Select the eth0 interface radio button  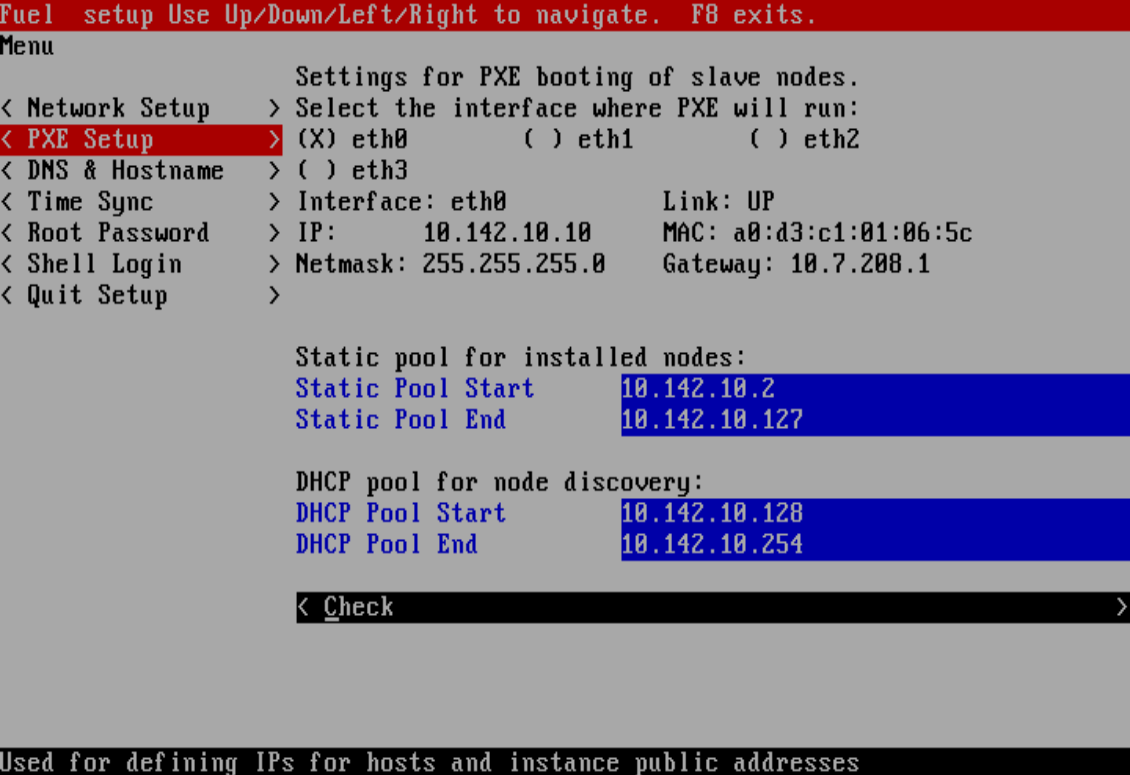[352, 139]
